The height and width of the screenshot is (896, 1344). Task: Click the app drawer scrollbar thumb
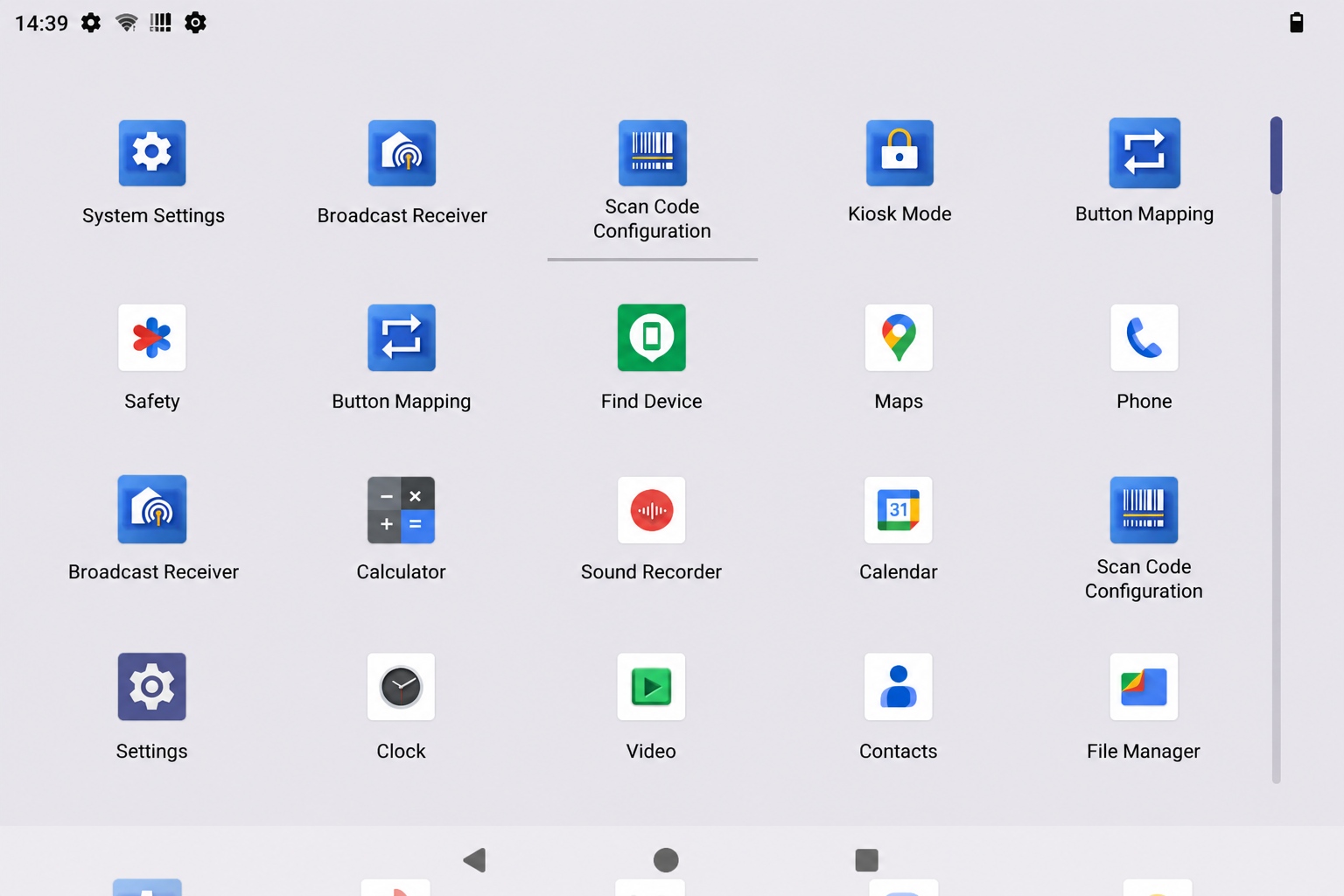[1277, 155]
